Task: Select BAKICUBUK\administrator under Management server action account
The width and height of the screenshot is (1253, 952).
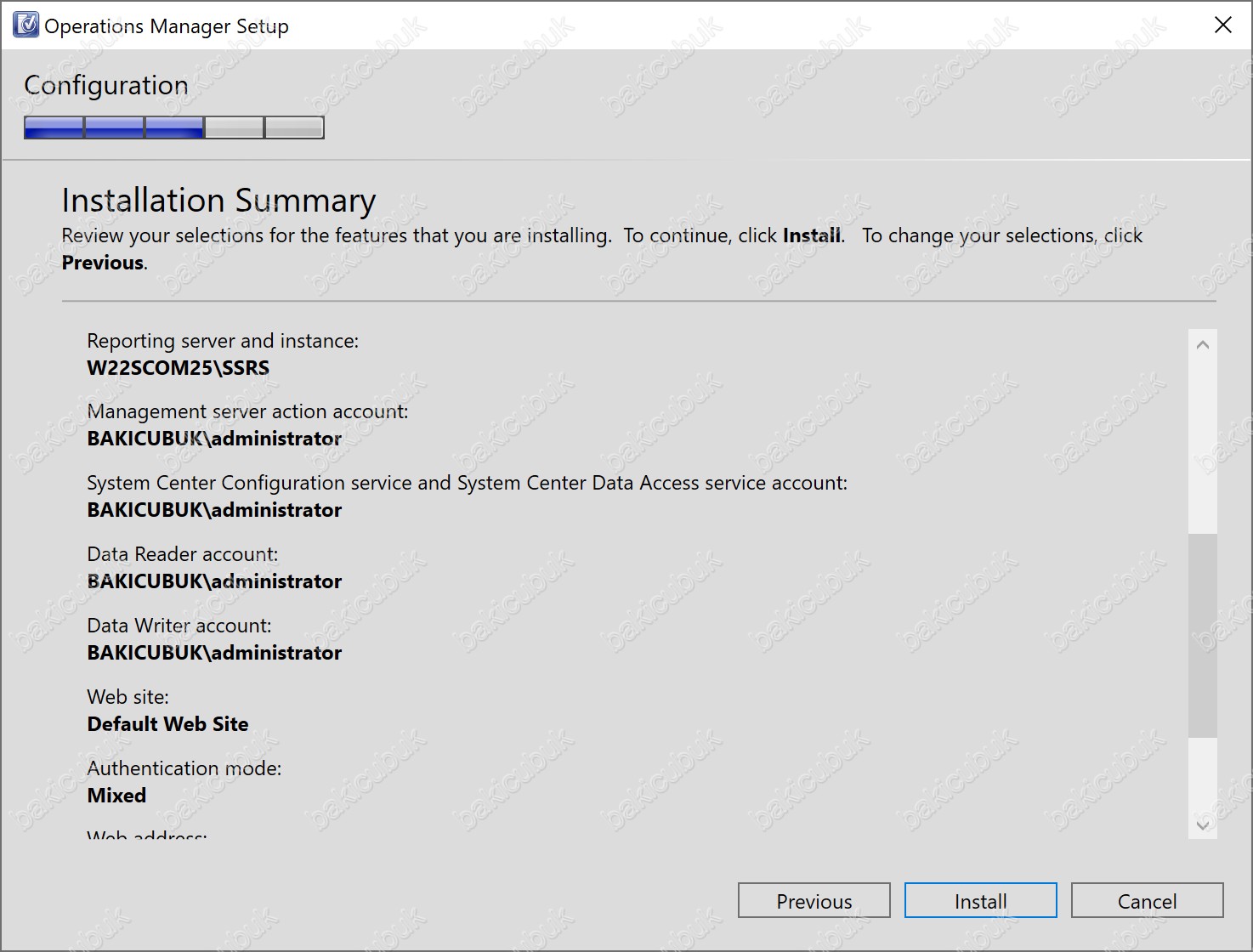Action: tap(214, 439)
